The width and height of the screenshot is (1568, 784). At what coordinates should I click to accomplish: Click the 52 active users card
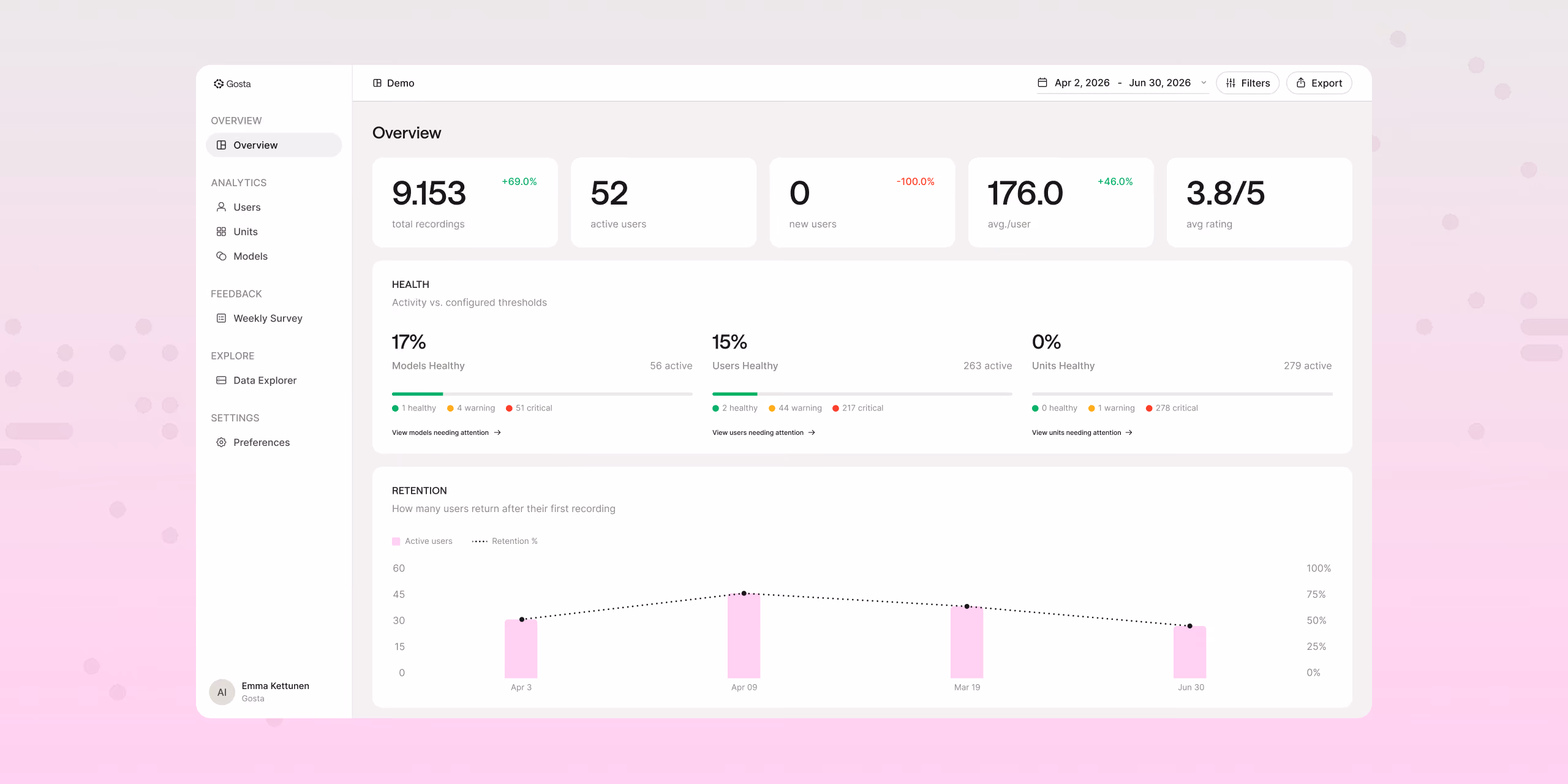point(663,203)
